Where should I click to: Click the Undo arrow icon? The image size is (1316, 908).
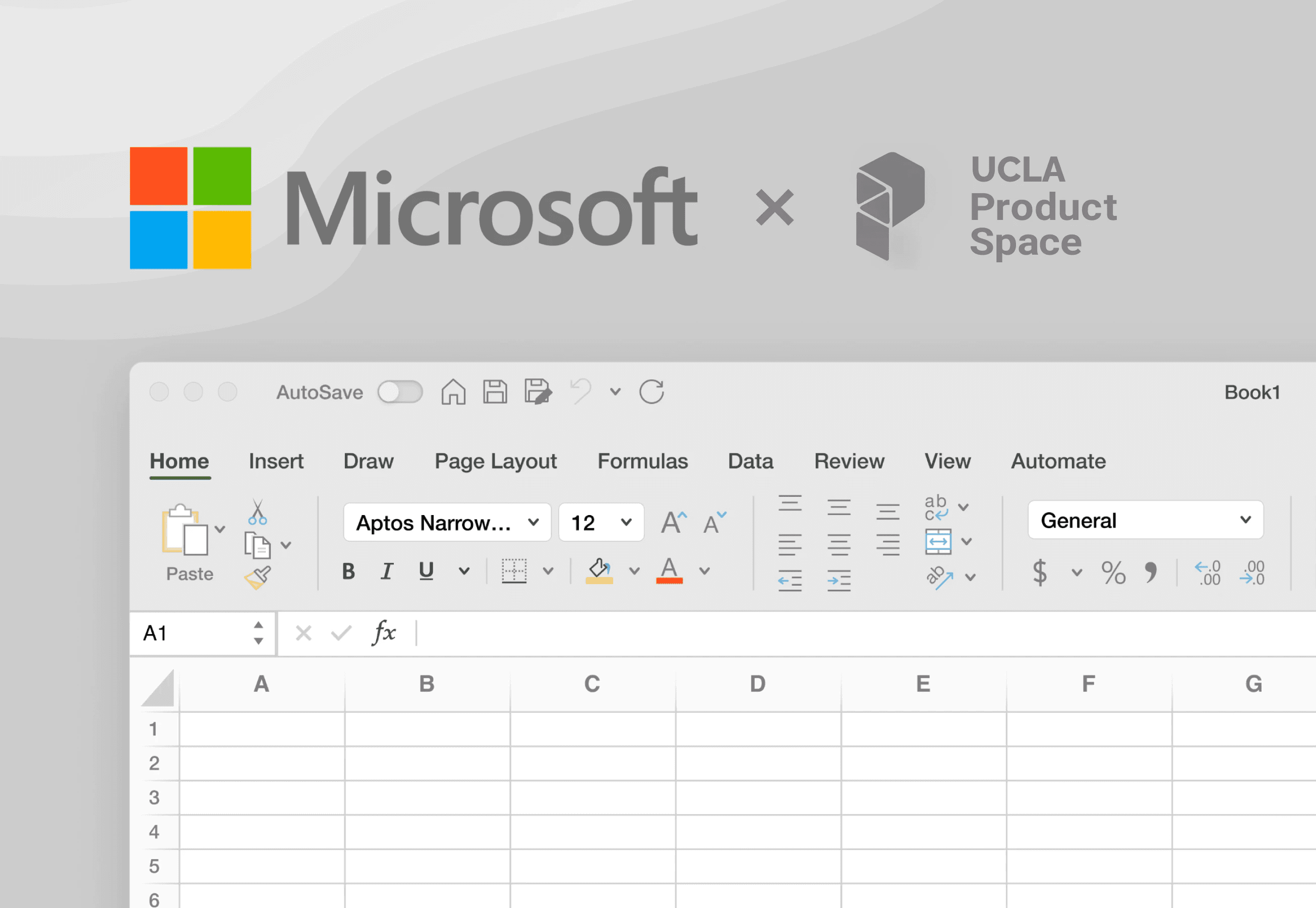pos(581,392)
